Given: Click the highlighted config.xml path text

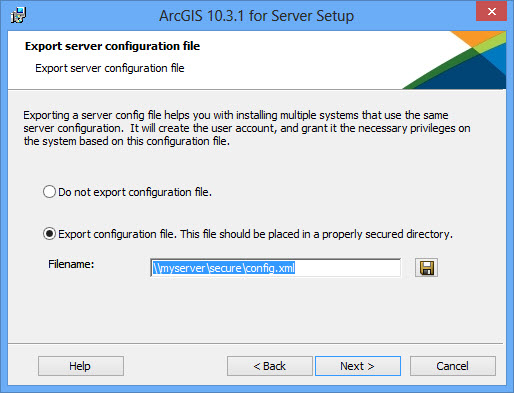Looking at the screenshot, I should 224,268.
